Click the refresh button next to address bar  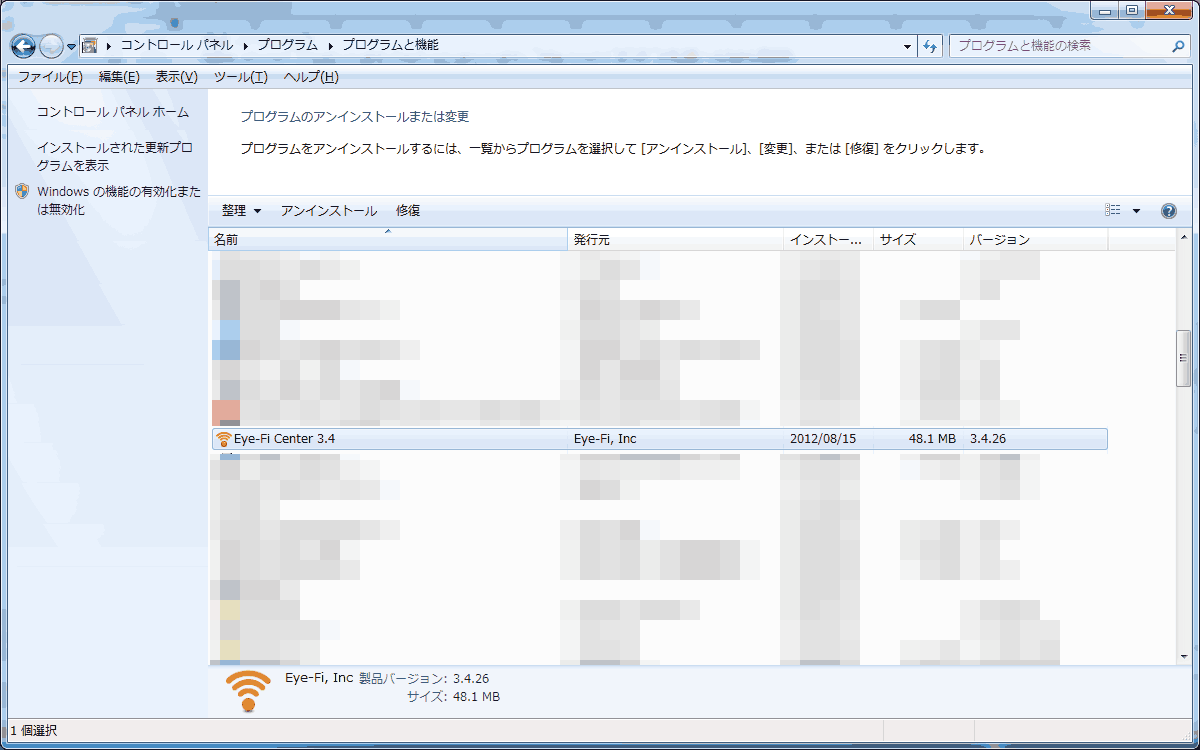point(931,46)
